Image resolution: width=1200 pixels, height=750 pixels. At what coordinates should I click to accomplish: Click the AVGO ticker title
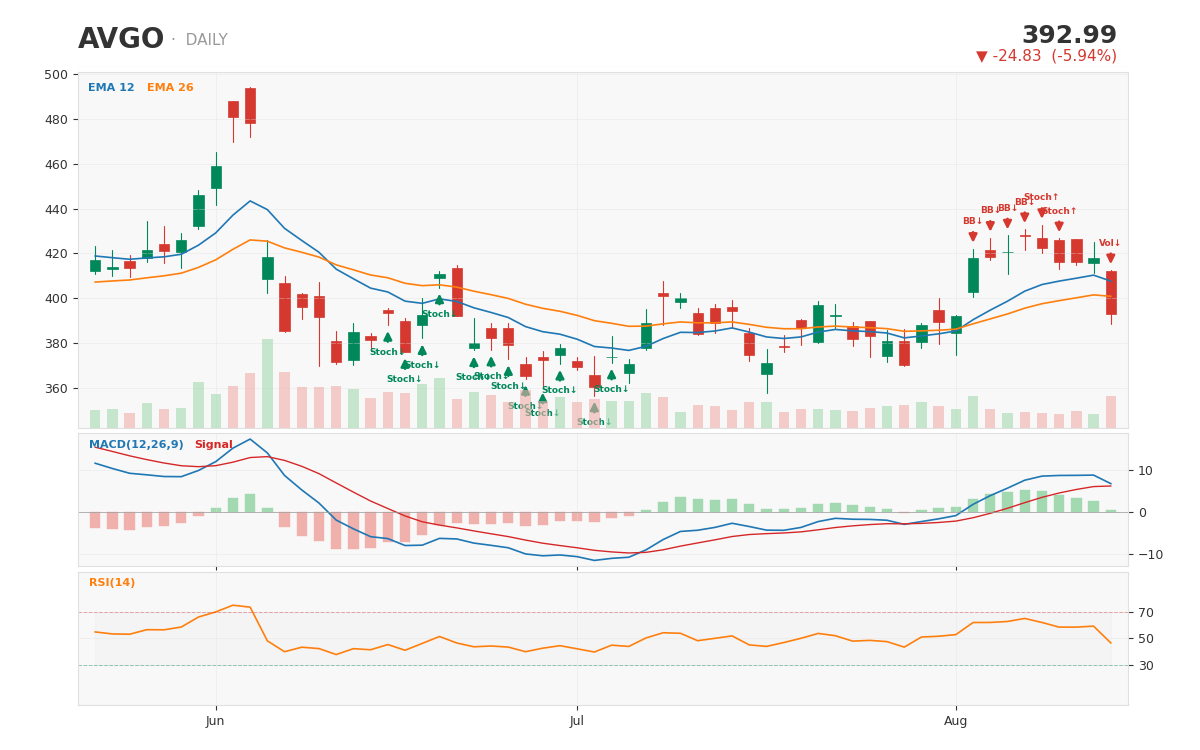click(121, 39)
